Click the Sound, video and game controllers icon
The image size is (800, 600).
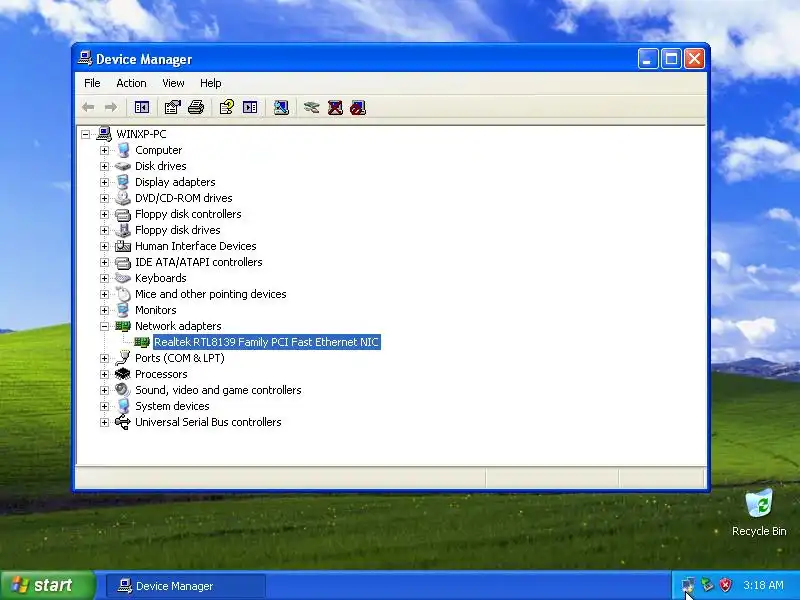coord(123,390)
